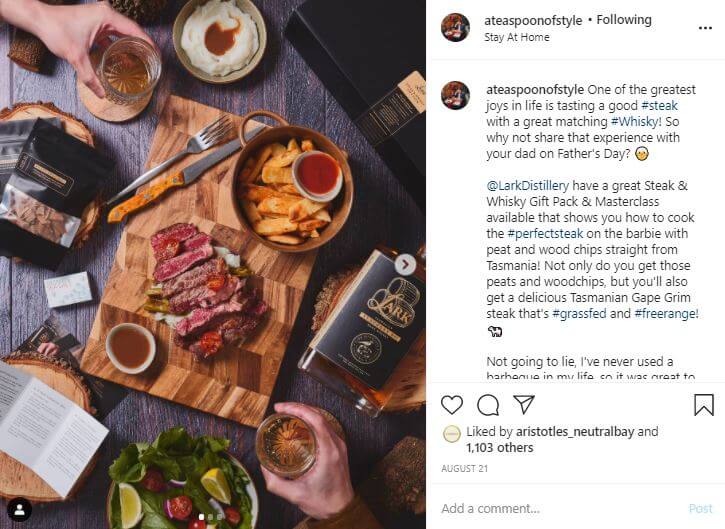Image resolution: width=725 pixels, height=529 pixels.
Task: Open the Stay At Home location
Action: [516, 37]
